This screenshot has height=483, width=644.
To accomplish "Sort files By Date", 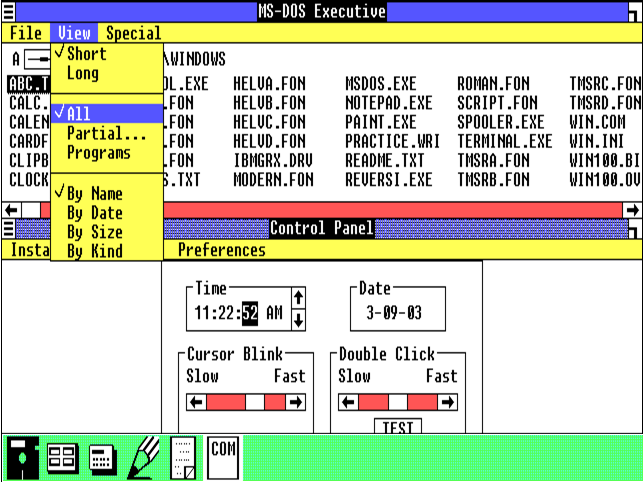I will [x=107, y=213].
